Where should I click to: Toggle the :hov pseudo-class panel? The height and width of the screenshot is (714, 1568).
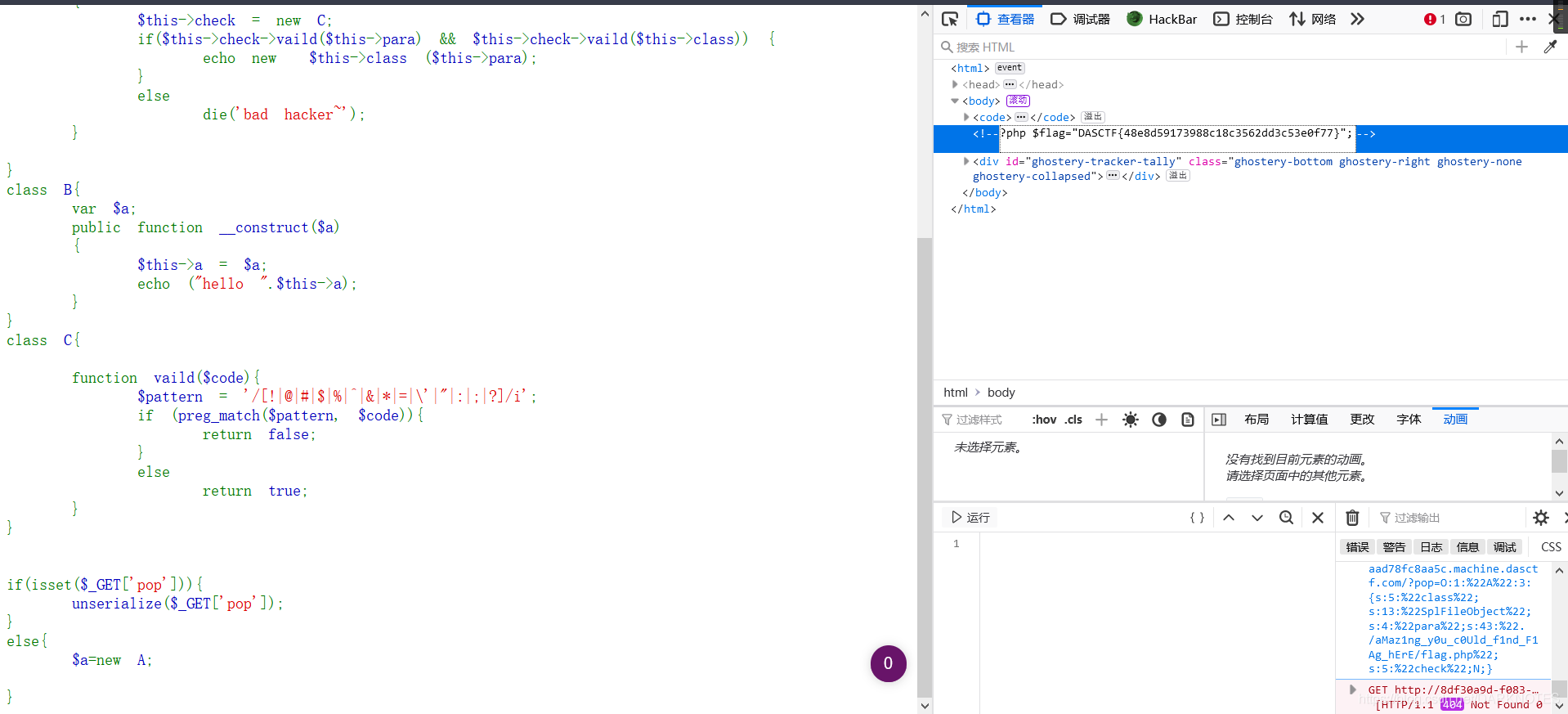[1044, 420]
